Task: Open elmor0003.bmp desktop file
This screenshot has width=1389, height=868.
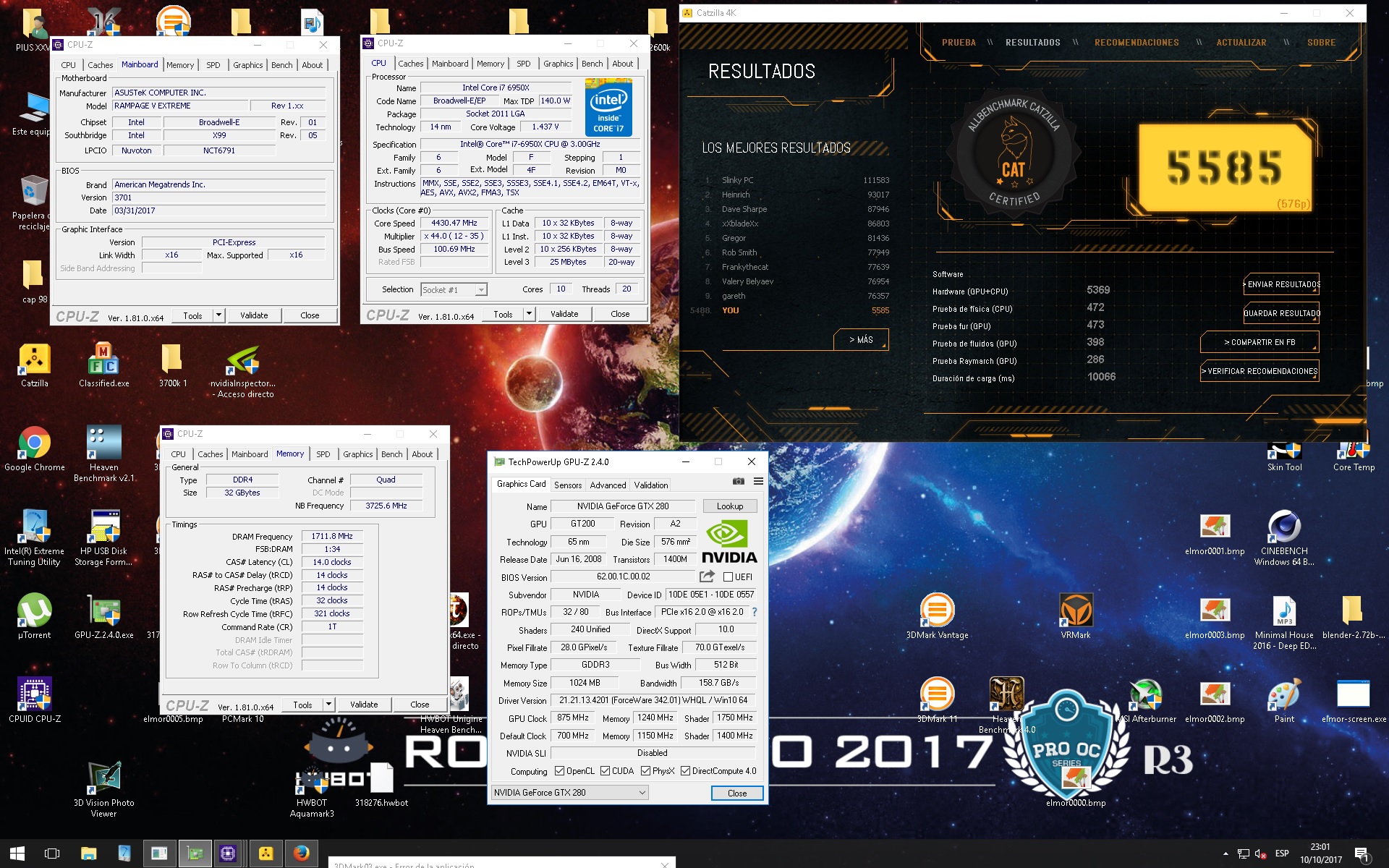Action: coord(1215,617)
